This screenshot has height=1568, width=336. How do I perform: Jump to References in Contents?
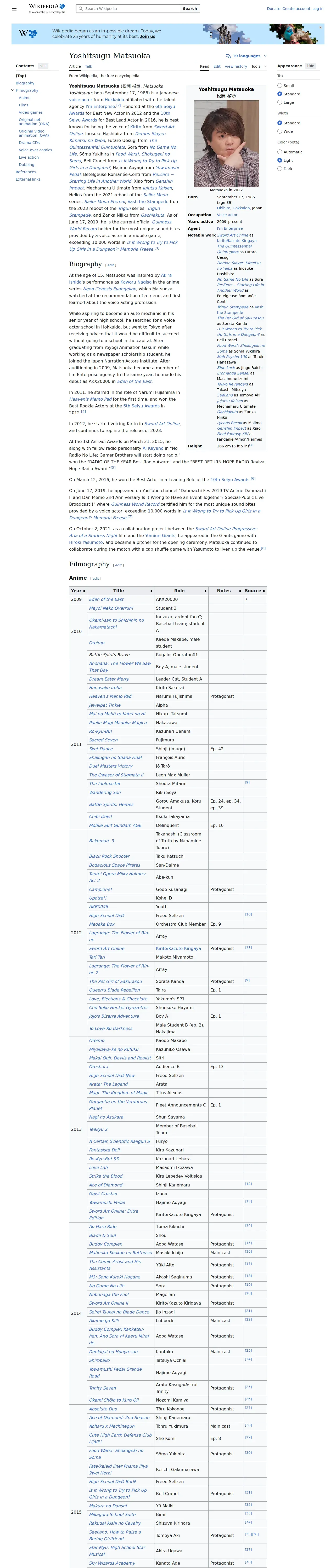coord(26,172)
